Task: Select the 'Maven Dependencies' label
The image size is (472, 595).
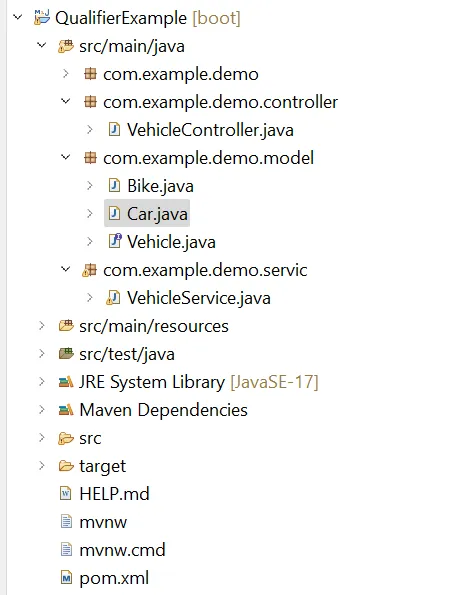Action: (164, 410)
